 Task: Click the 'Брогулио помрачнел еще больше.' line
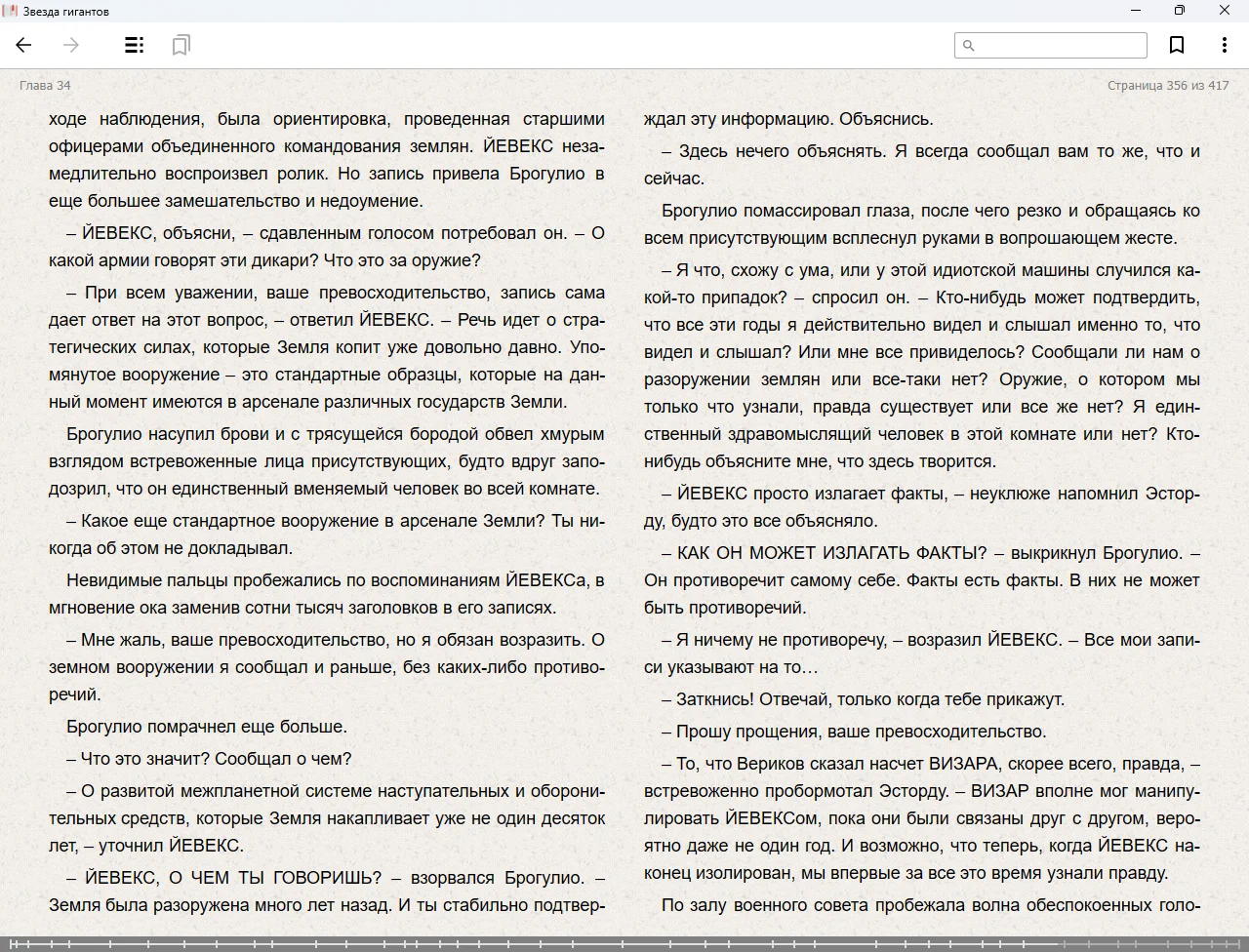tap(207, 727)
